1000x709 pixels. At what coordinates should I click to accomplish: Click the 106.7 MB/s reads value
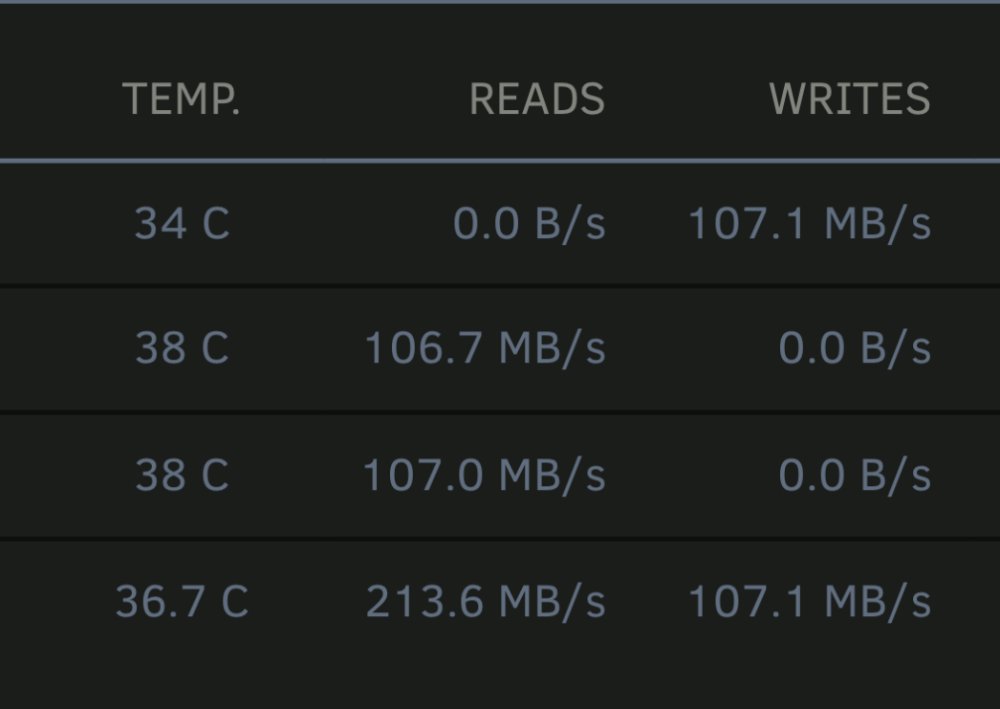coord(485,348)
